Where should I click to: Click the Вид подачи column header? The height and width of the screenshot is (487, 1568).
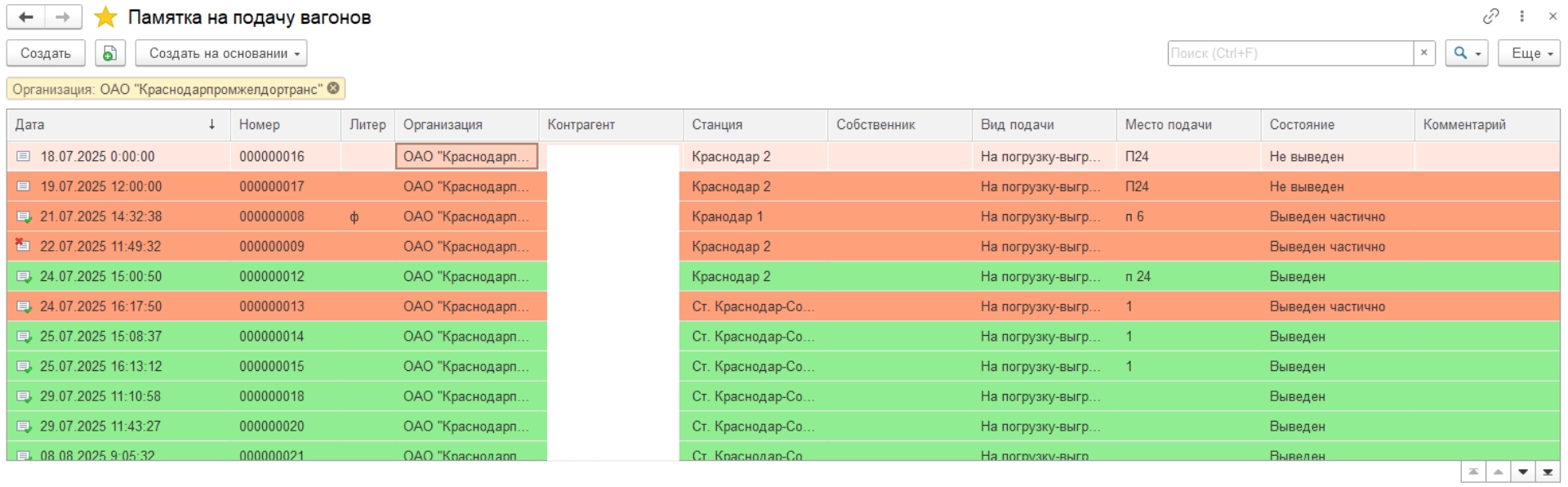[x=1045, y=124]
